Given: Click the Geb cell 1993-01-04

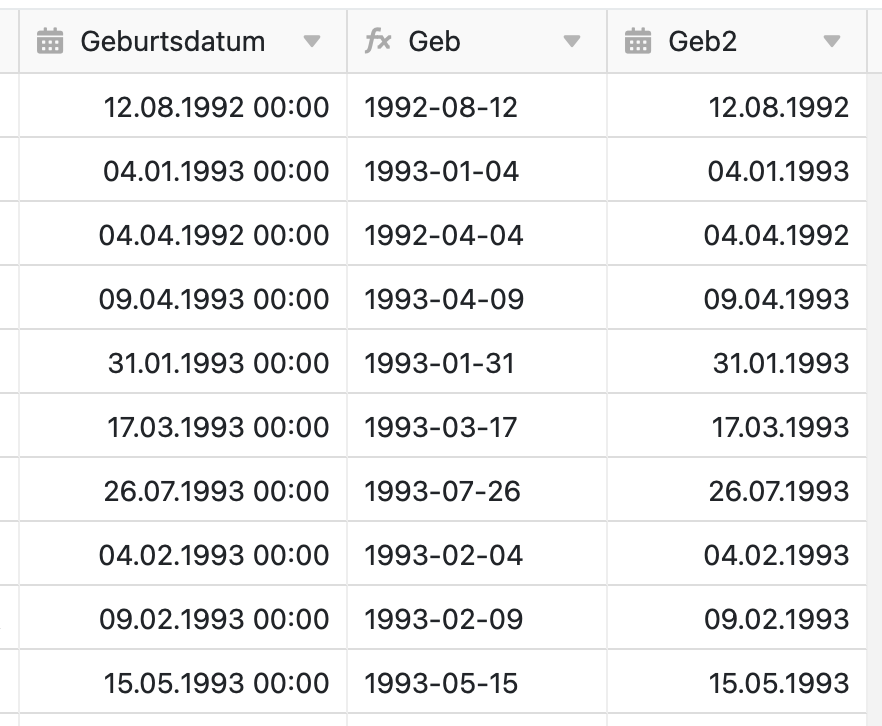Looking at the screenshot, I should [x=442, y=171].
